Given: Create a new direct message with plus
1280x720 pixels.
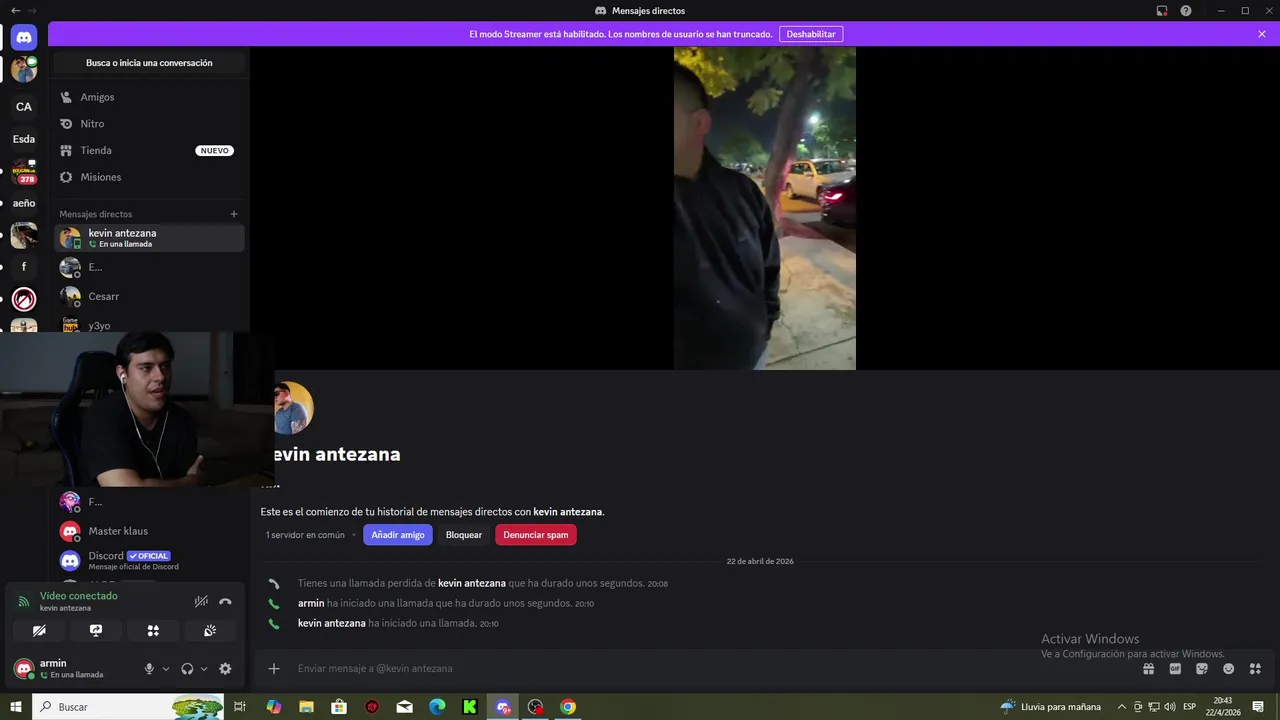Looking at the screenshot, I should click(234, 214).
